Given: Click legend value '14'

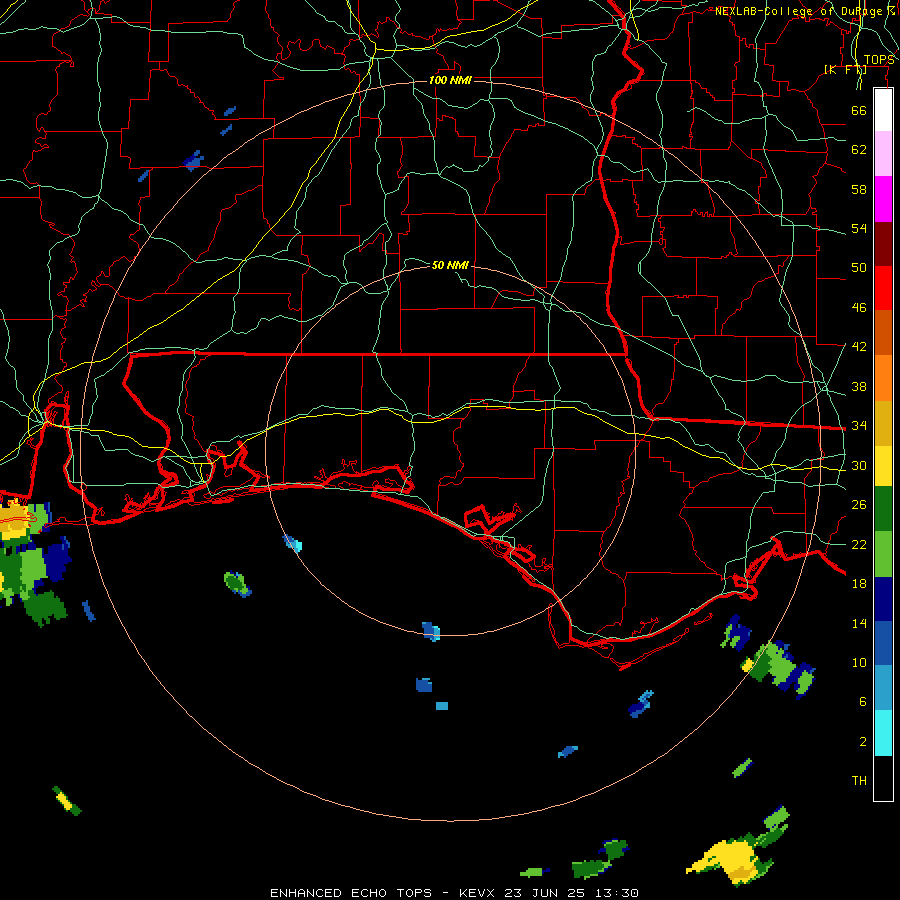Looking at the screenshot, I should tap(859, 623).
